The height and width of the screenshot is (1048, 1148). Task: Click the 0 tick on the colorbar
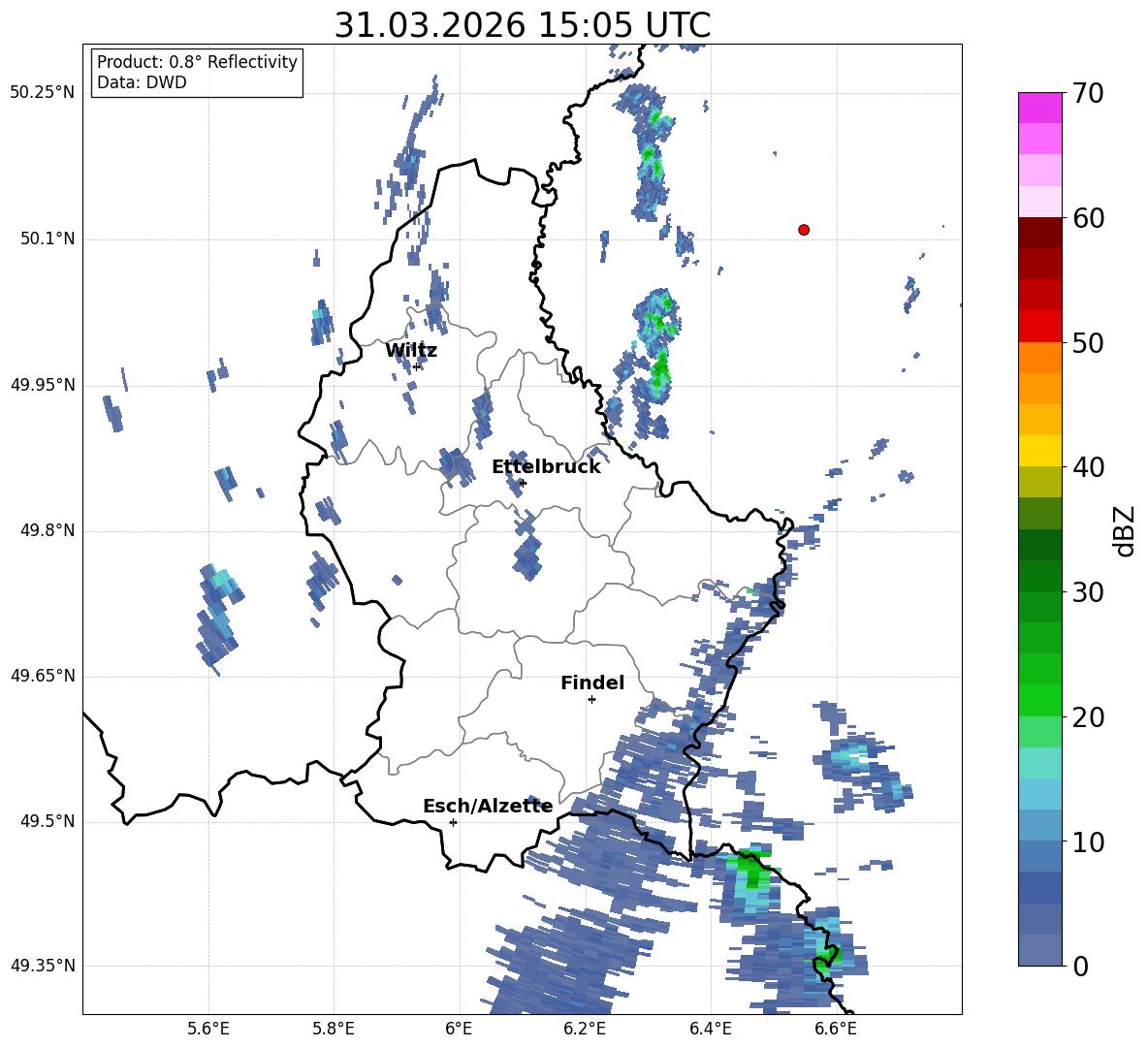coord(1080,966)
